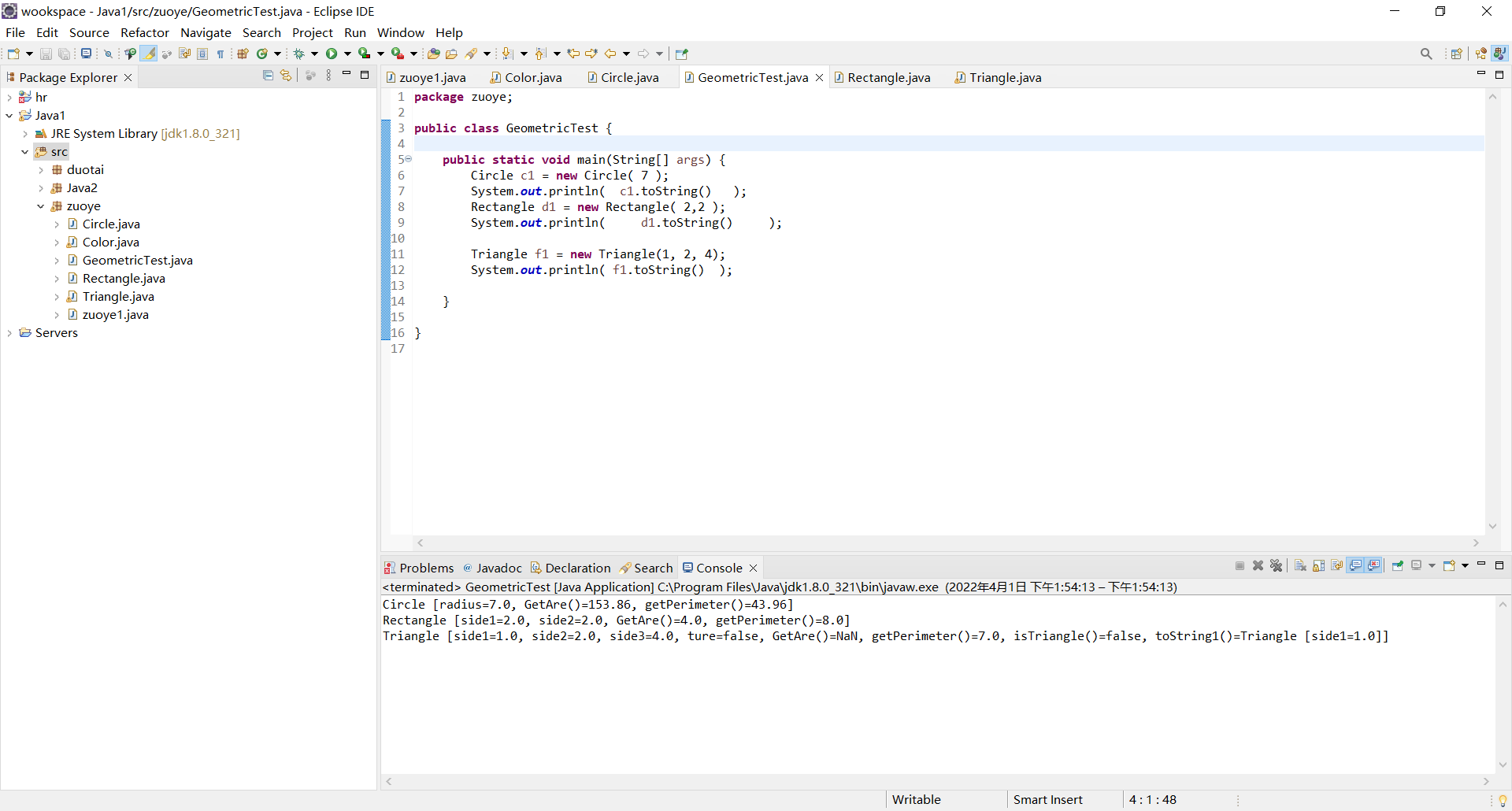Click the Save All toolbar icon
The height and width of the screenshot is (811, 1512).
(x=65, y=54)
